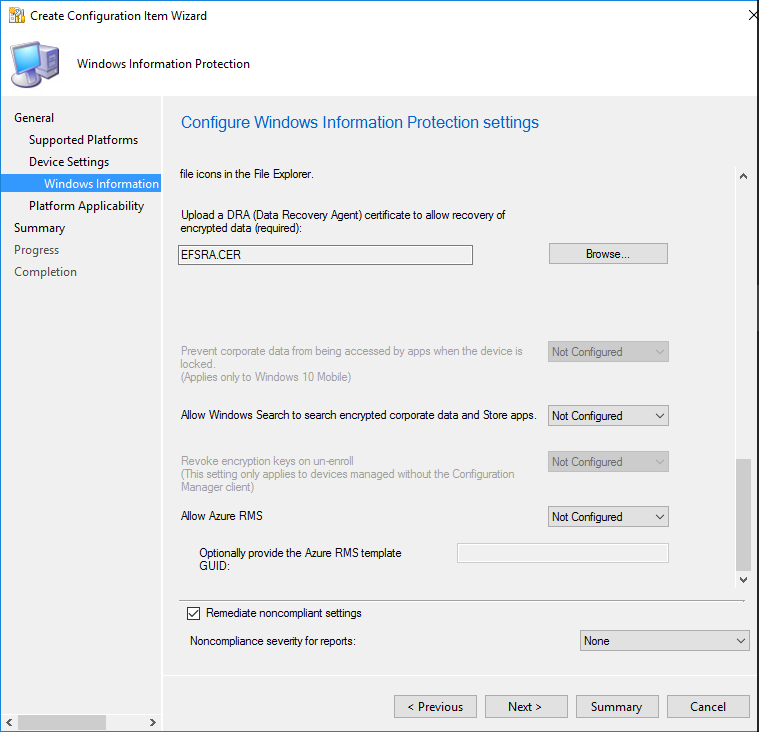Open the Device Settings step
Image resolution: width=759 pixels, height=732 pixels.
(69, 162)
